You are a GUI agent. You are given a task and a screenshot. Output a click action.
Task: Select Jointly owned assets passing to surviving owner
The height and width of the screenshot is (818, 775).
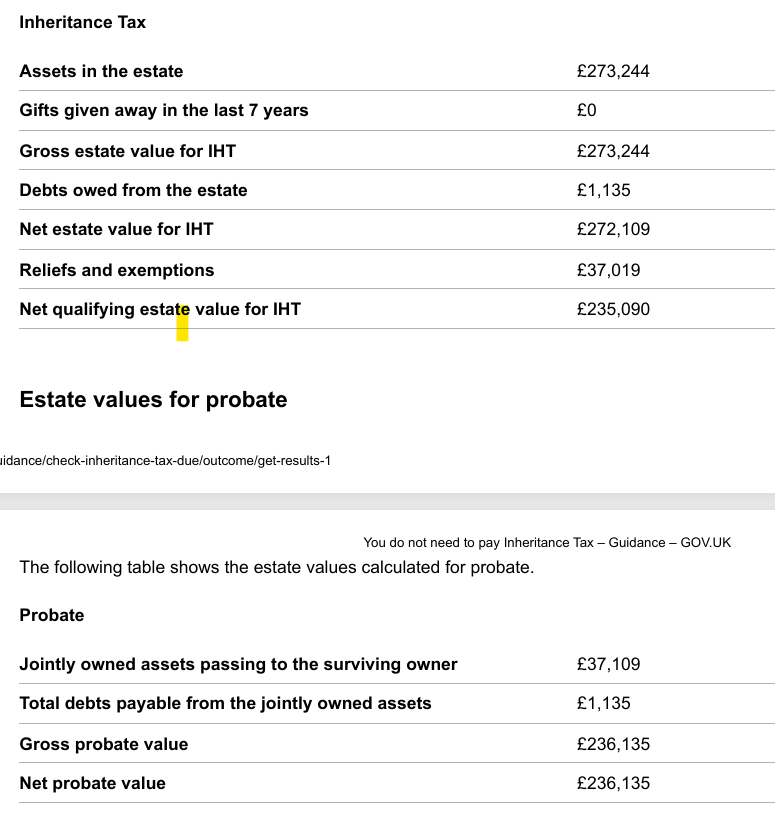coord(238,664)
